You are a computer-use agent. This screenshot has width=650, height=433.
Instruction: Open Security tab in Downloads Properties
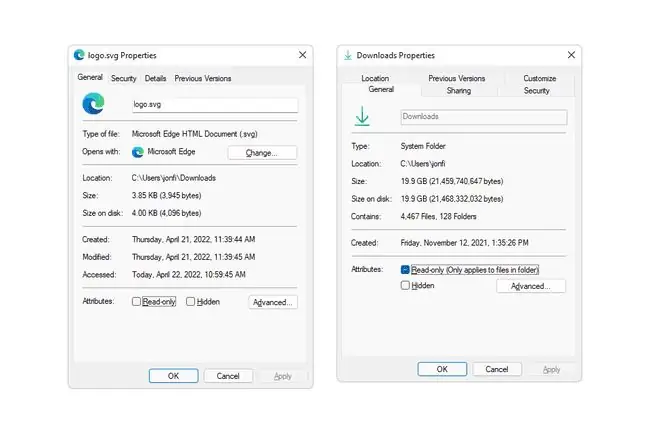coord(536,90)
